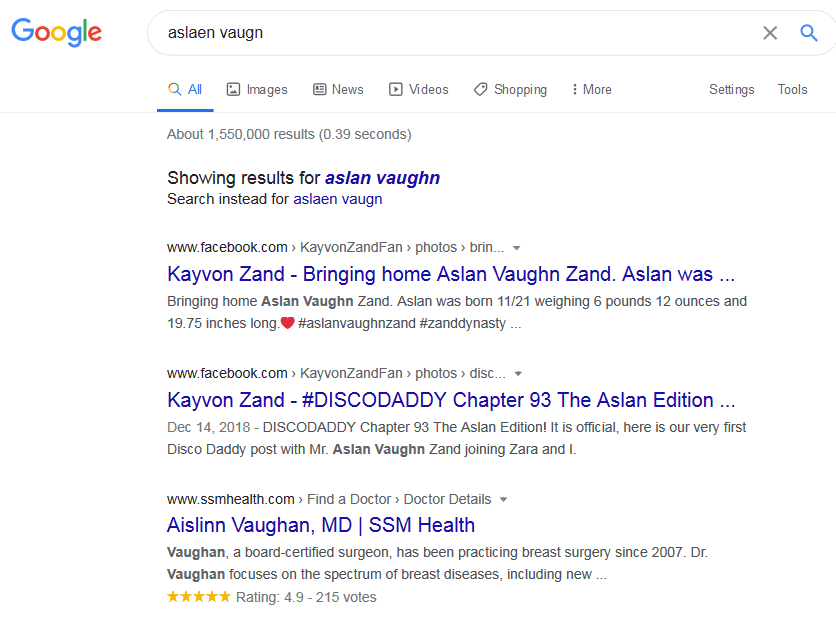The height and width of the screenshot is (635, 836).
Task: Open the dropdown arrow on the first Facebook result
Action: point(515,247)
